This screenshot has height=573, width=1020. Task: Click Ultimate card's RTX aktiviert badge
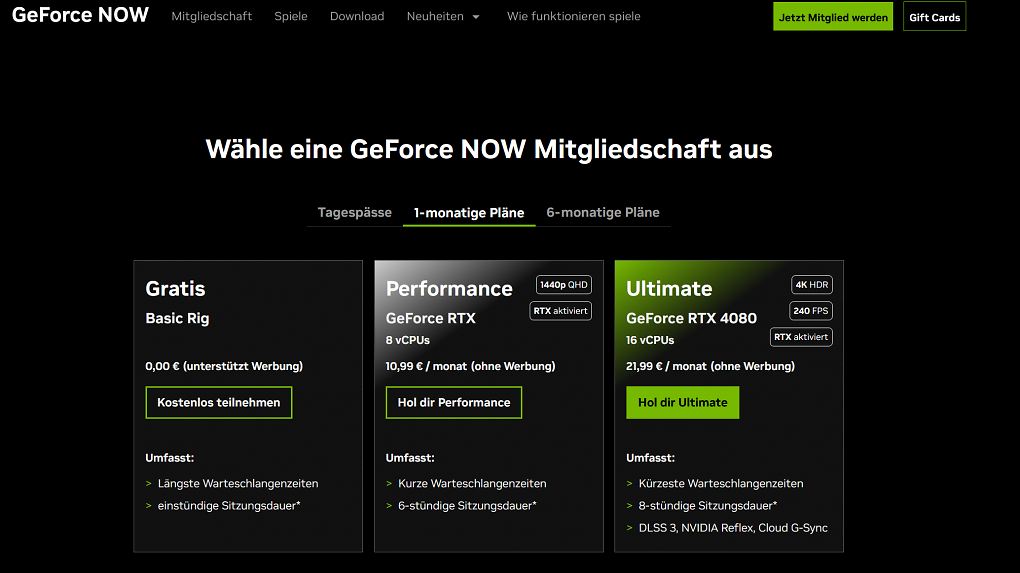coord(801,337)
